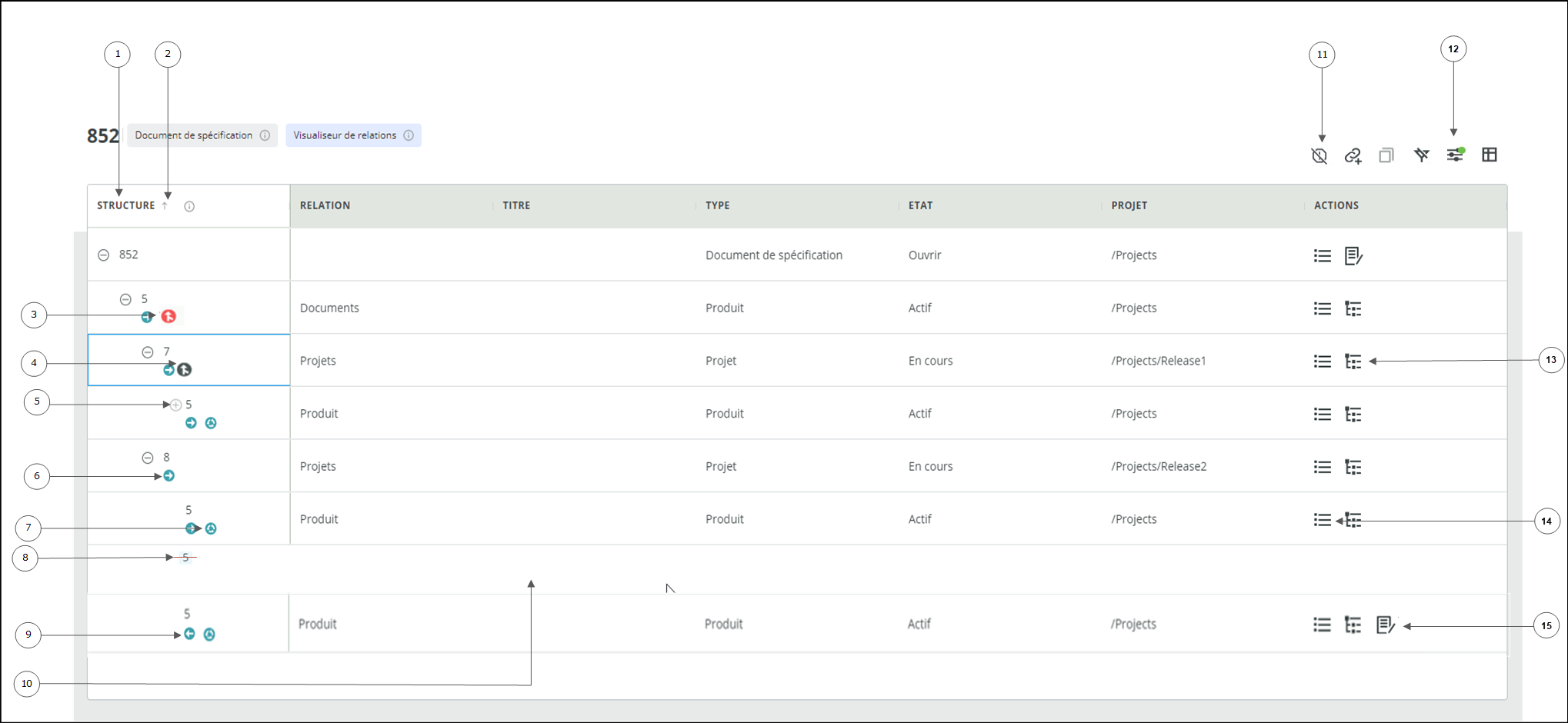The width and height of the screenshot is (1568, 723).
Task: Click the info icon in the STRUCTURE header
Action: tap(189, 206)
